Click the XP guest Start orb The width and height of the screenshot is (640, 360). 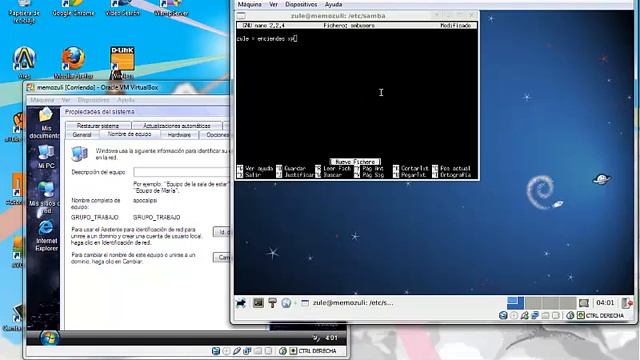click(x=49, y=338)
